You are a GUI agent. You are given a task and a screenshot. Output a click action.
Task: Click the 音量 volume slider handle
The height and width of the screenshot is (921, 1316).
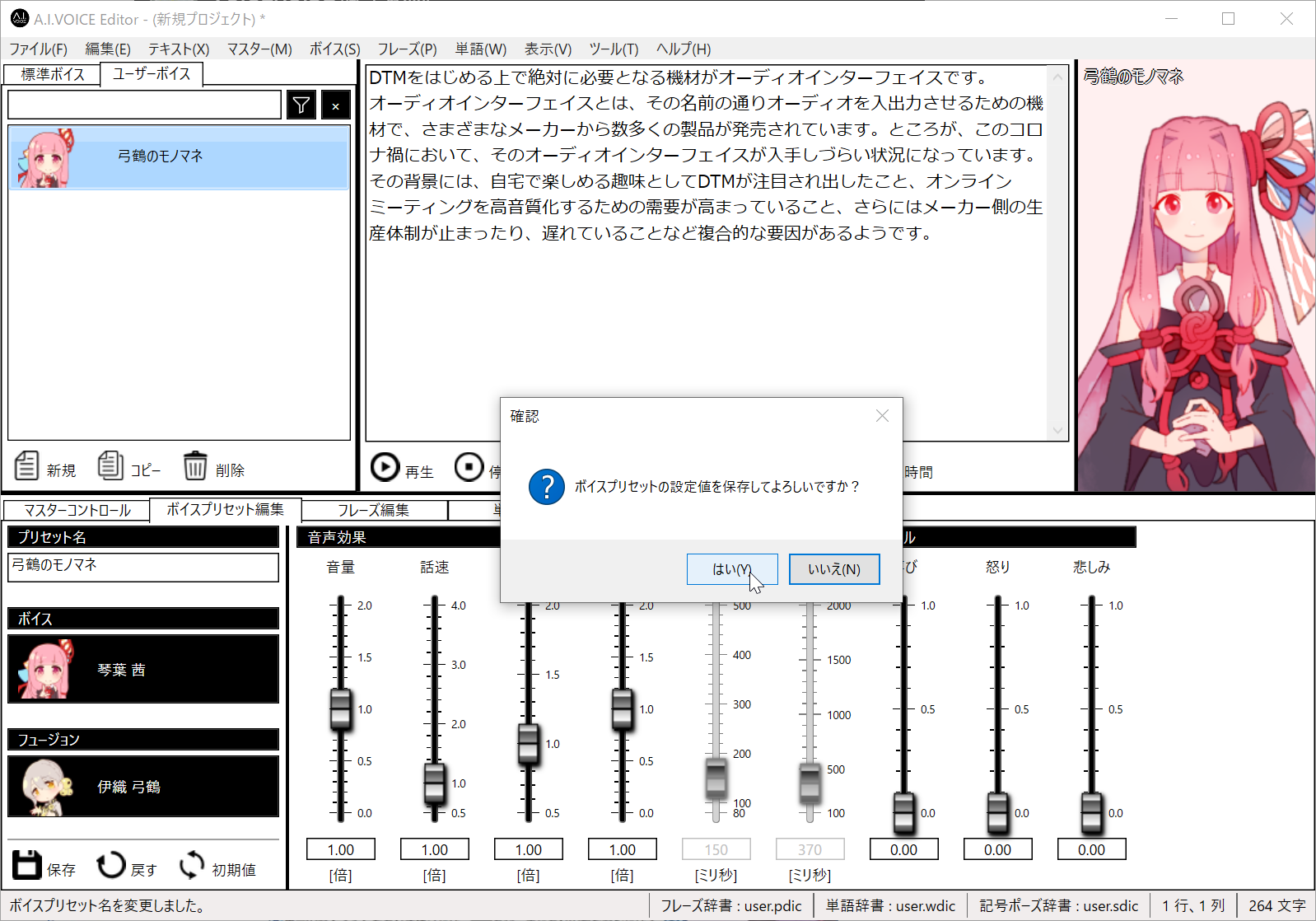pyautogui.click(x=340, y=709)
